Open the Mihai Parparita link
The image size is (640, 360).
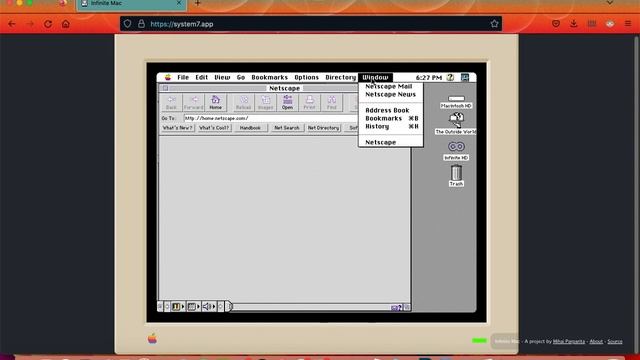569,341
